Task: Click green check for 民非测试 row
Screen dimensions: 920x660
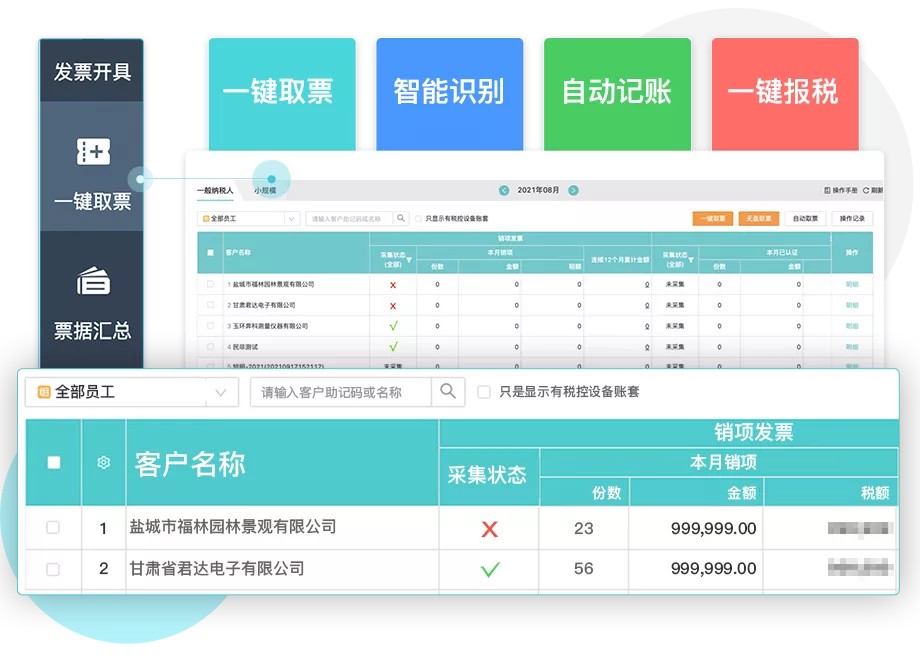Action: (x=393, y=346)
